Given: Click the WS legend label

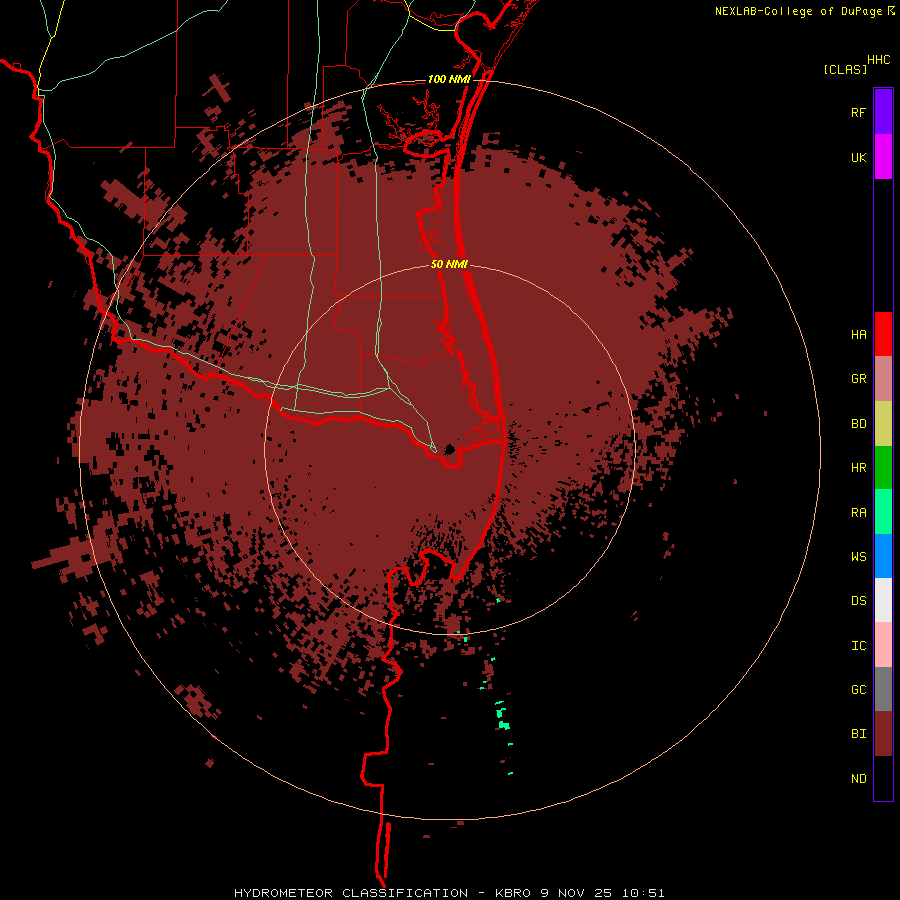Looking at the screenshot, I should [x=858, y=556].
